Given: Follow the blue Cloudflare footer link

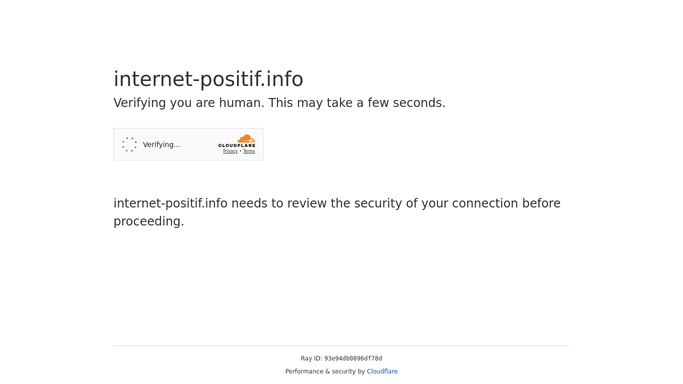Looking at the screenshot, I should click(x=382, y=371).
